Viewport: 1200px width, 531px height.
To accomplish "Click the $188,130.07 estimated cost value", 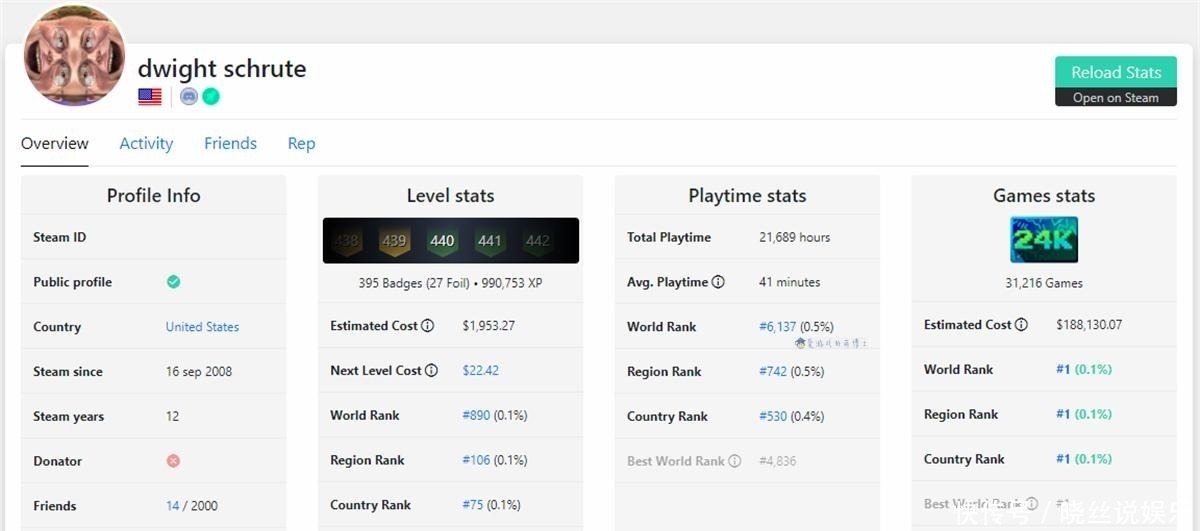I will pos(1089,325).
